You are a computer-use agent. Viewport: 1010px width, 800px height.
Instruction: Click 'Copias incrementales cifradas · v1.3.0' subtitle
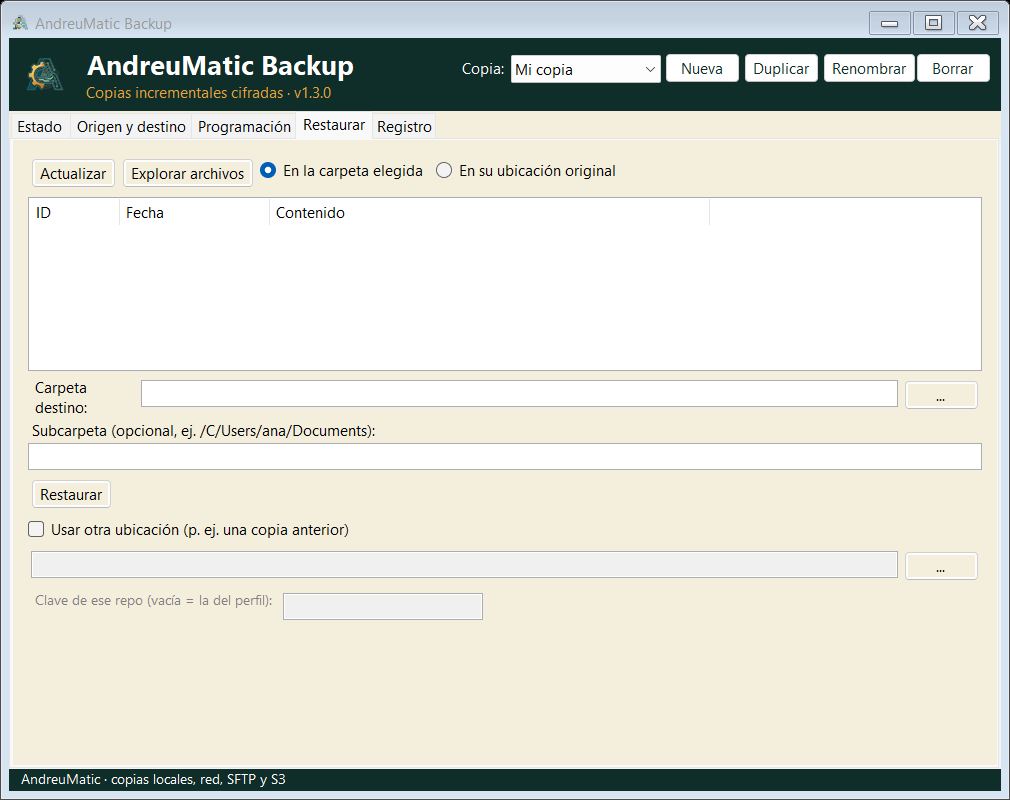pos(209,93)
